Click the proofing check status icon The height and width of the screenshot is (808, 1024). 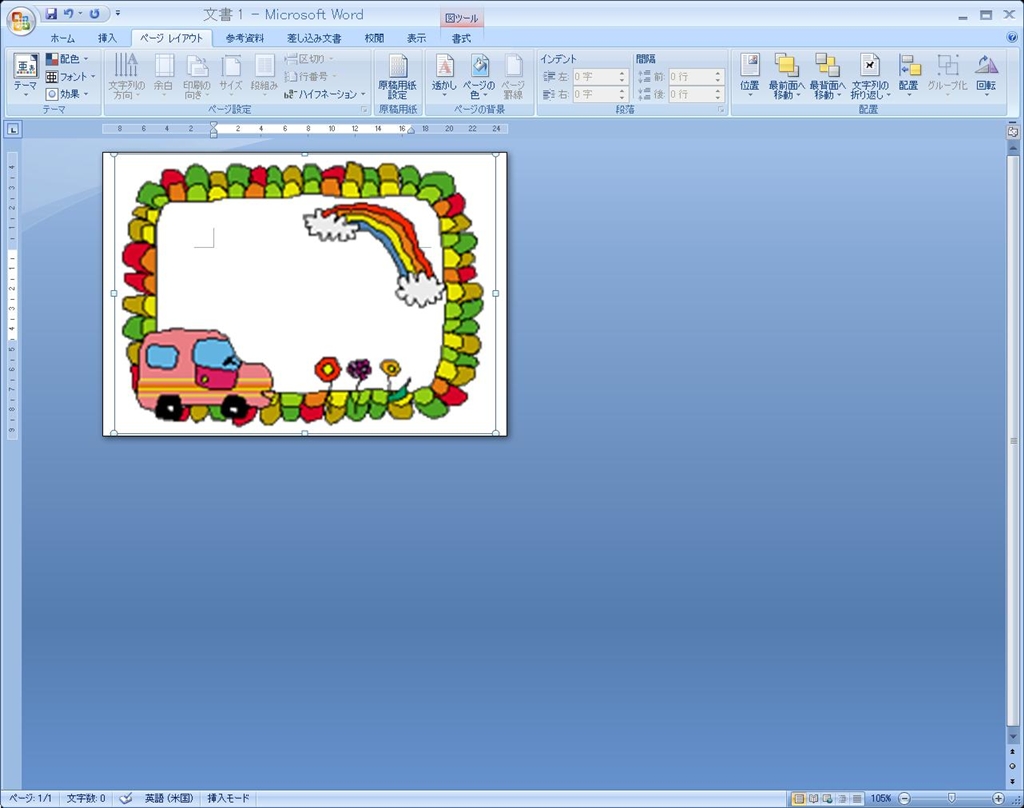click(x=126, y=798)
